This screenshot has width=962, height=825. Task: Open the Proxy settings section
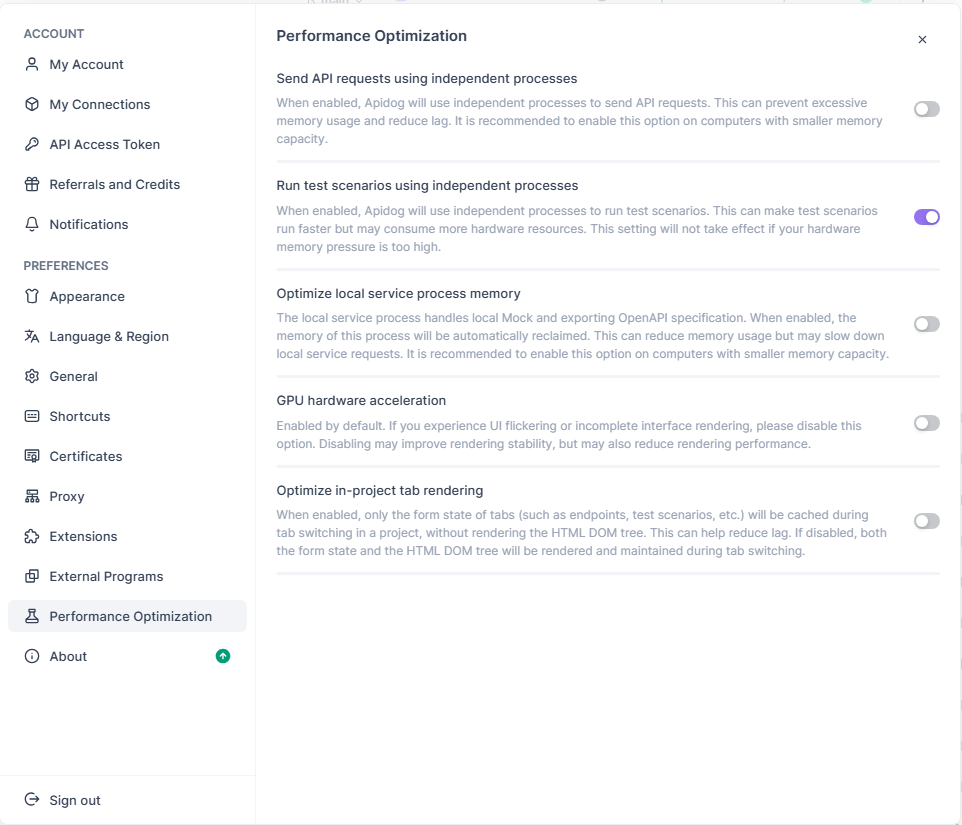click(66, 496)
